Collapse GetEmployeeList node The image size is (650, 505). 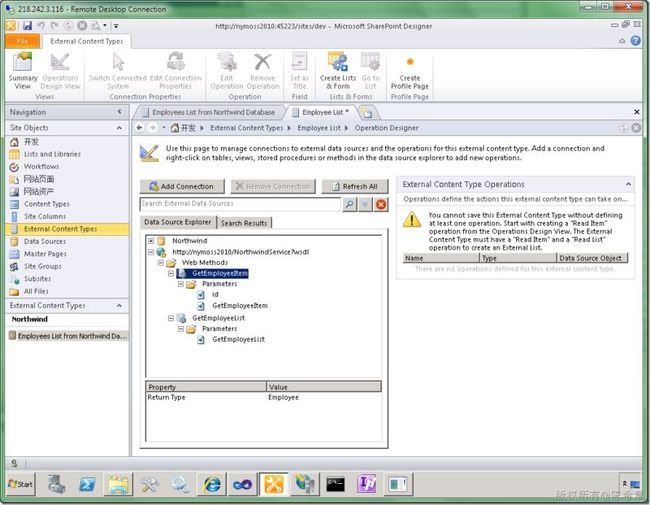[171, 318]
